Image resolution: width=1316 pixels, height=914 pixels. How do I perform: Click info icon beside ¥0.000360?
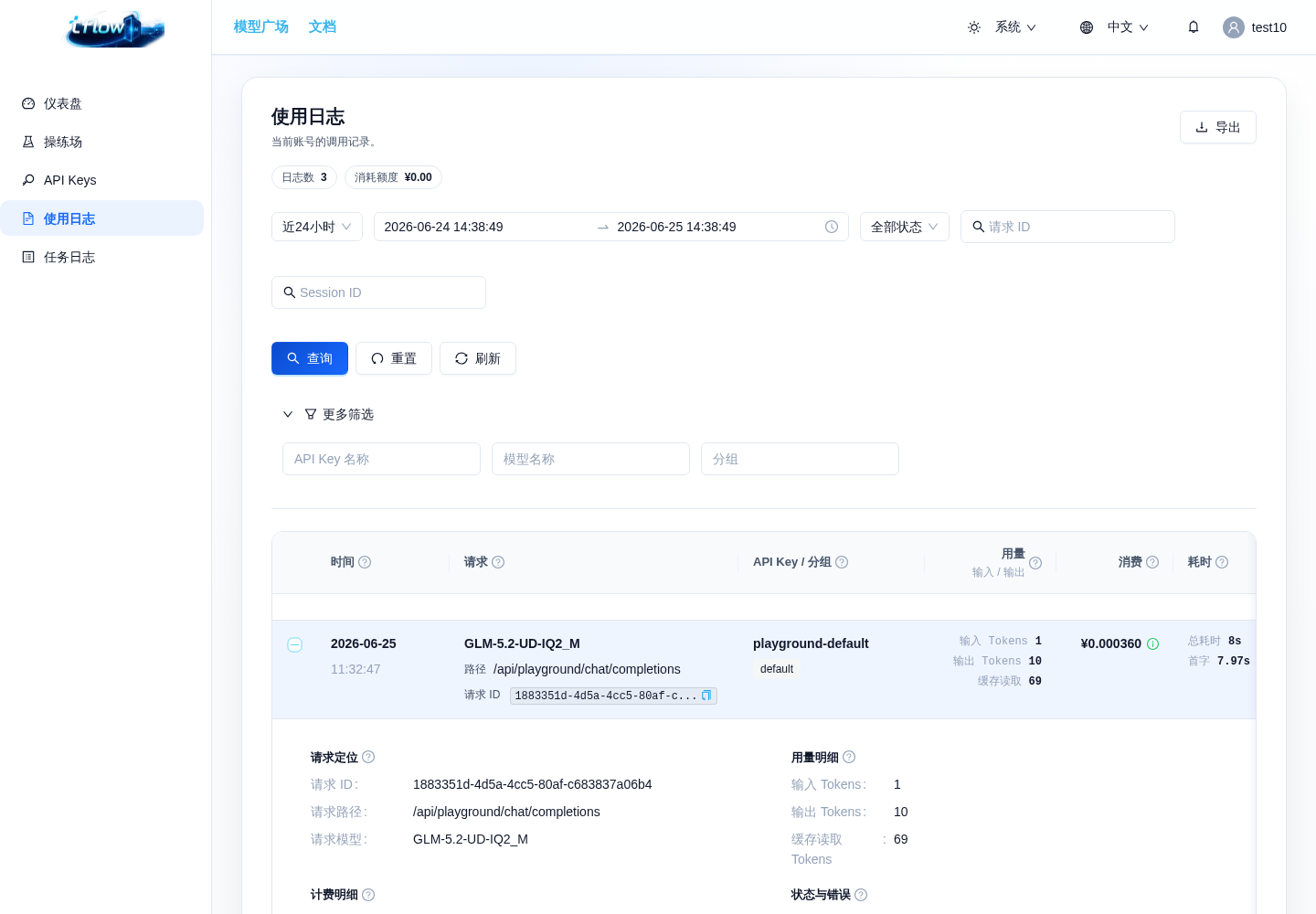[1153, 643]
